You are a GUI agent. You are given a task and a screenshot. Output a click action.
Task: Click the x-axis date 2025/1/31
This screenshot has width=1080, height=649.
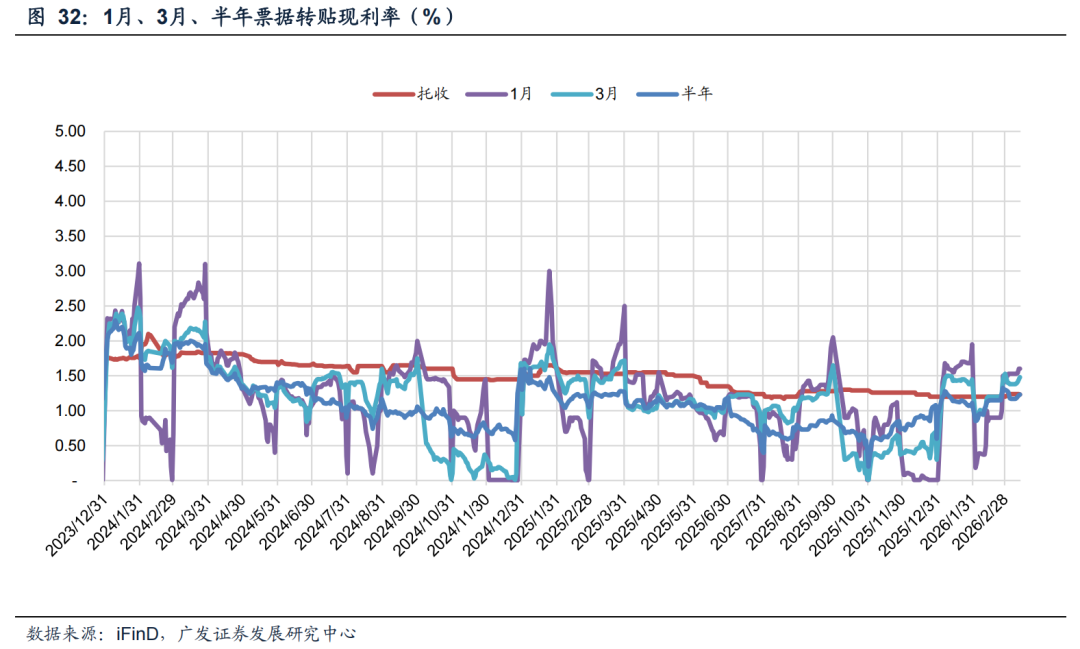[x=530, y=523]
